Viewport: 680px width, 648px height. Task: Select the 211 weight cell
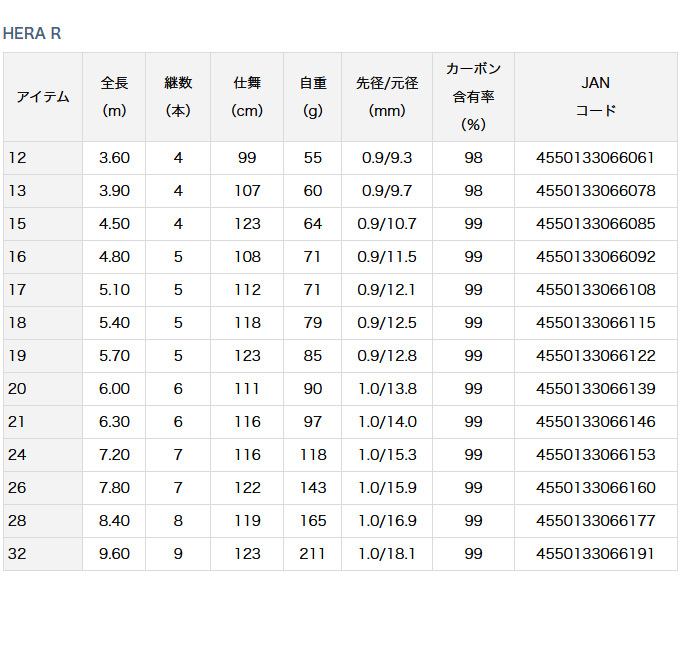[x=312, y=554]
